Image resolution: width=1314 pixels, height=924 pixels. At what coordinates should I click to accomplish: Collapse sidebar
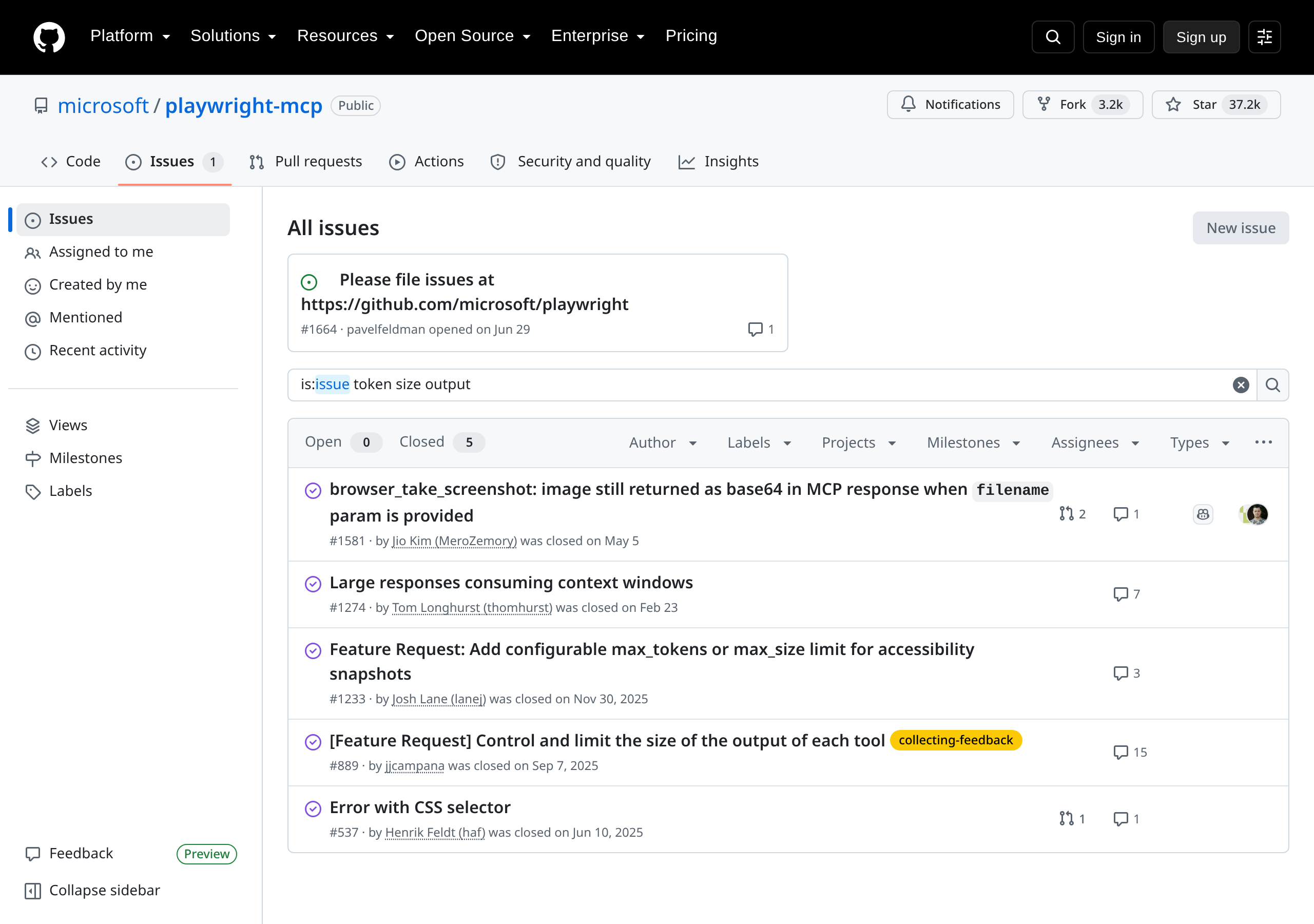(93, 891)
